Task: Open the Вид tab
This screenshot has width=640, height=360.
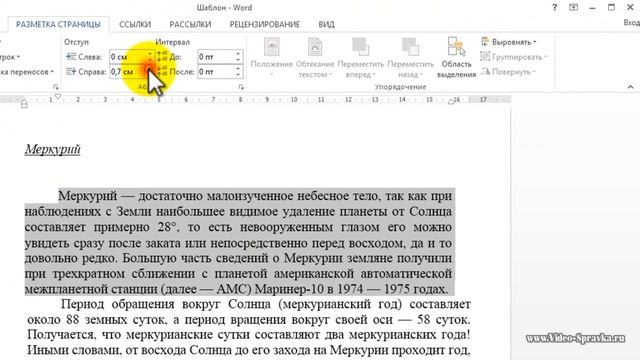Action: (x=327, y=24)
